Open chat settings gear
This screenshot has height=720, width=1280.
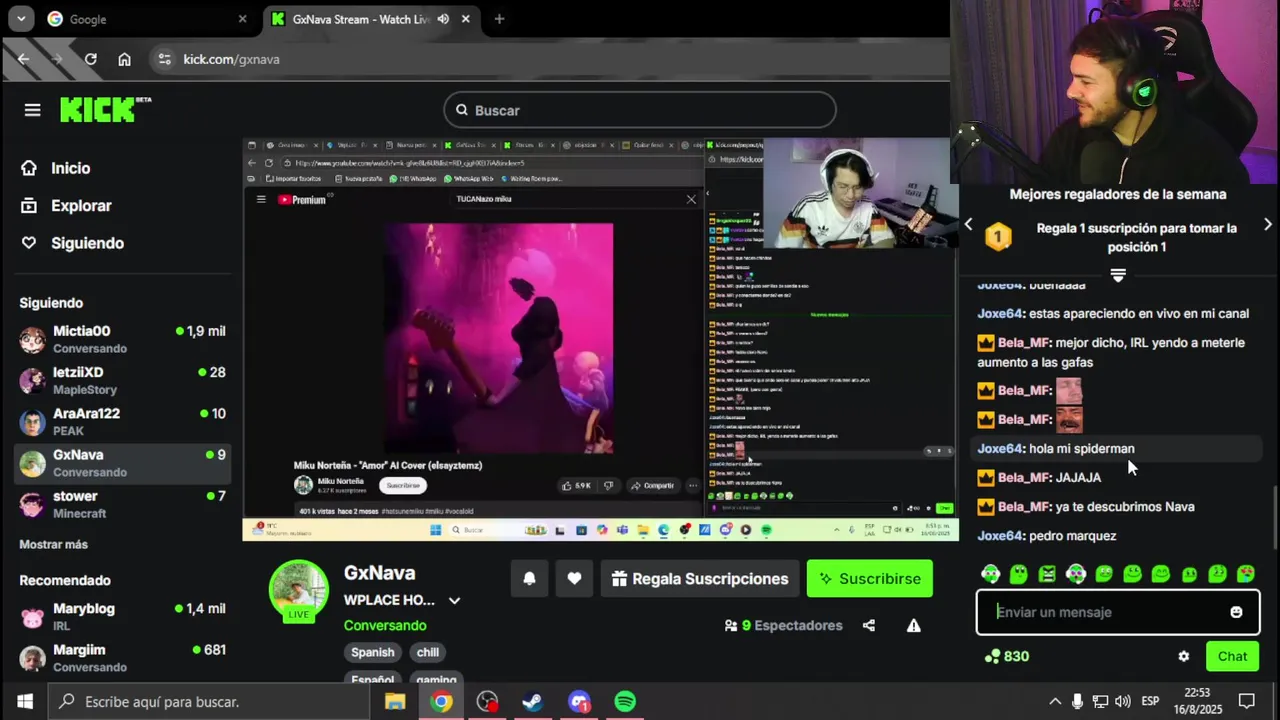1184,657
